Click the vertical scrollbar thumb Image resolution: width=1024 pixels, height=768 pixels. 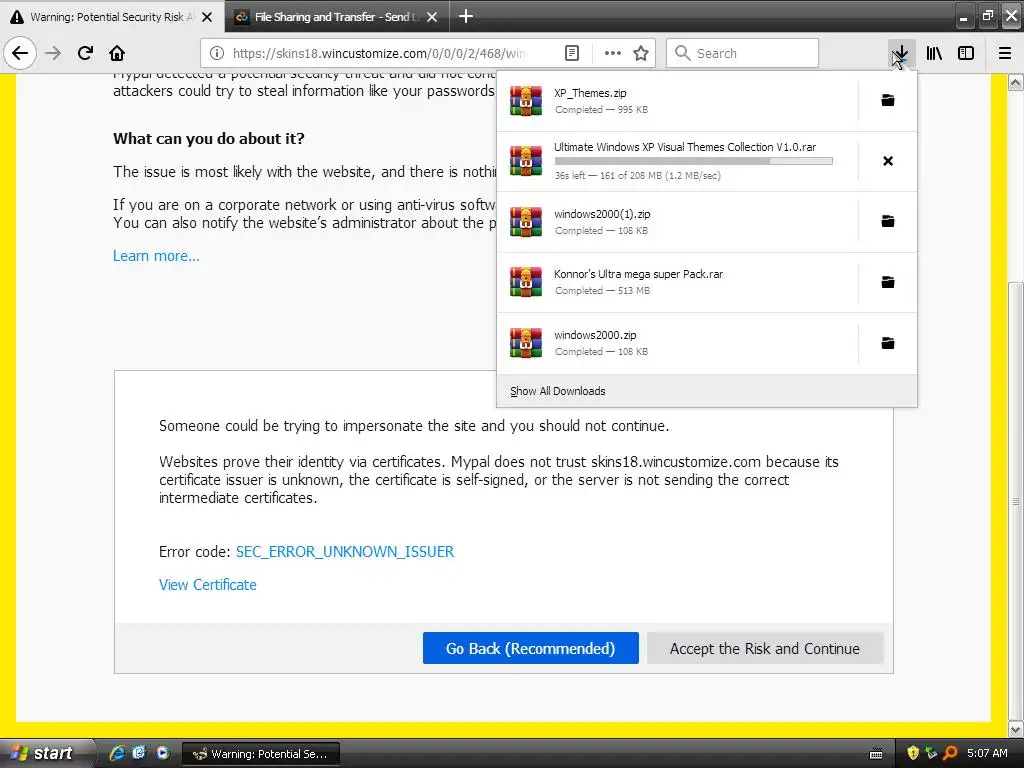(1016, 500)
